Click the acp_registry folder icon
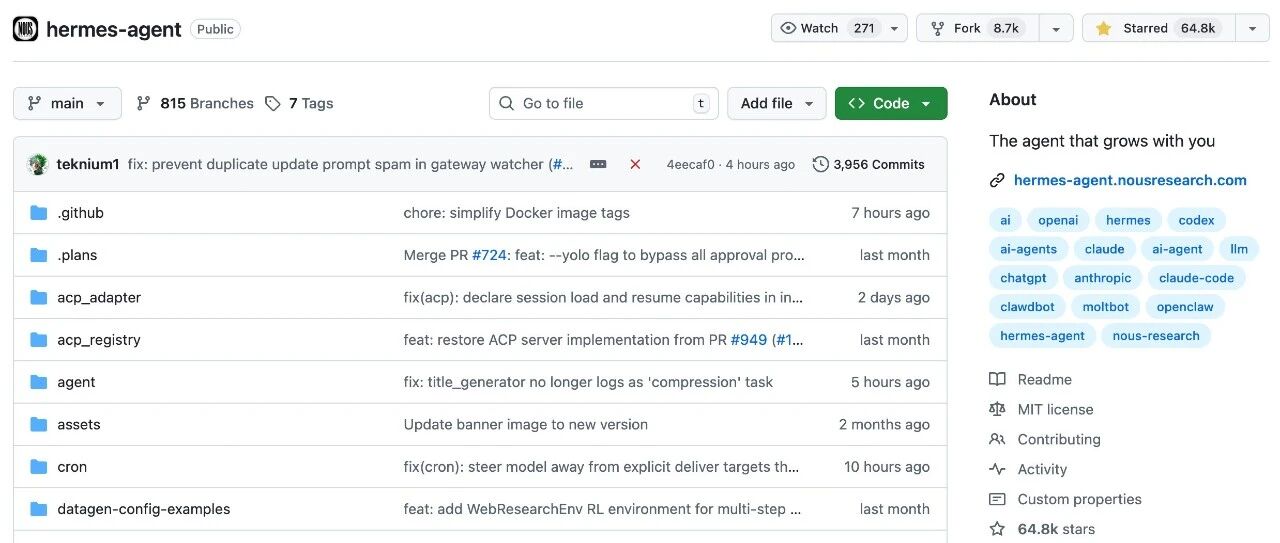The width and height of the screenshot is (1280, 543). 39,340
